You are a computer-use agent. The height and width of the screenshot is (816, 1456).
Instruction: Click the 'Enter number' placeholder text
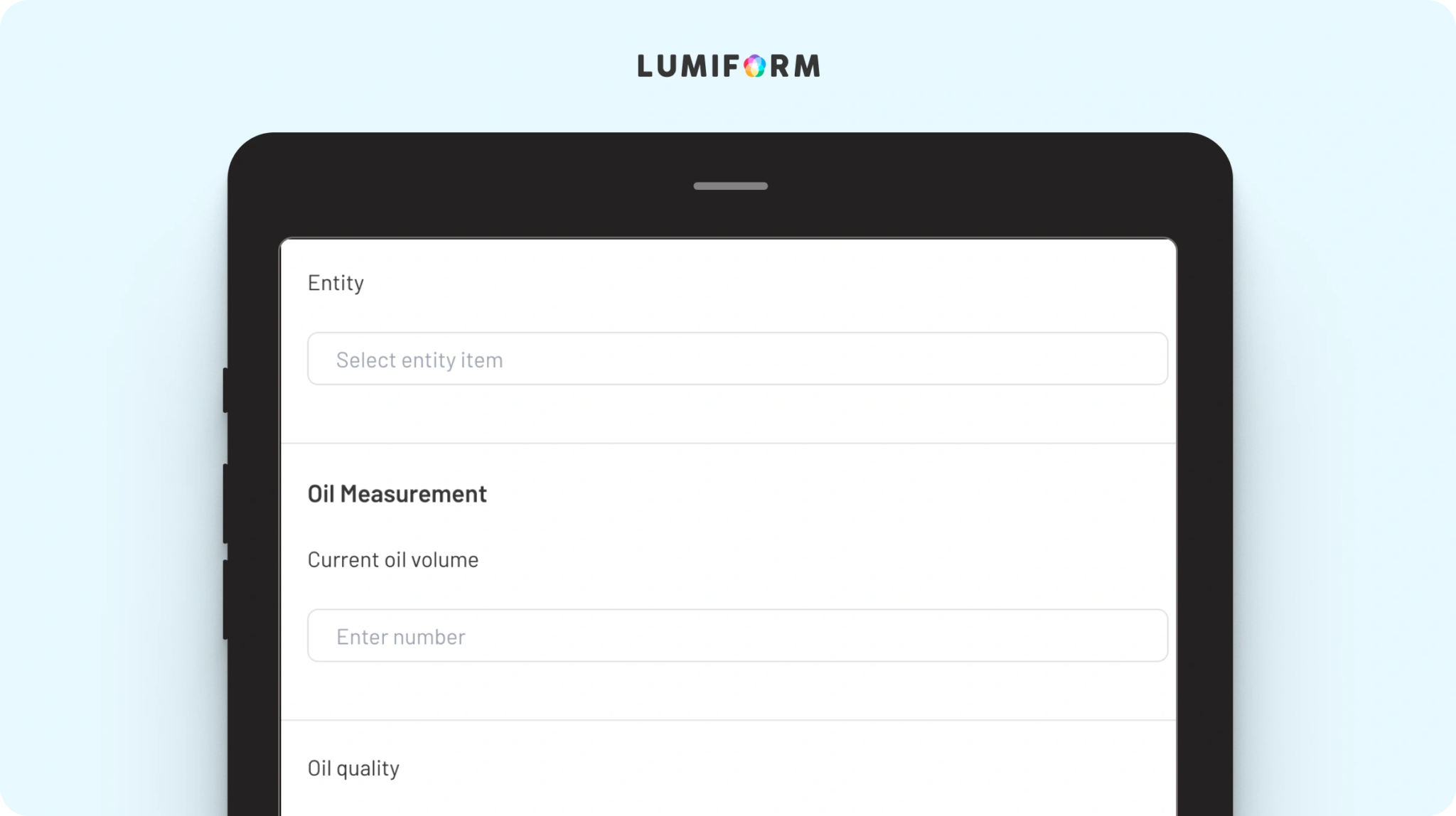point(401,636)
